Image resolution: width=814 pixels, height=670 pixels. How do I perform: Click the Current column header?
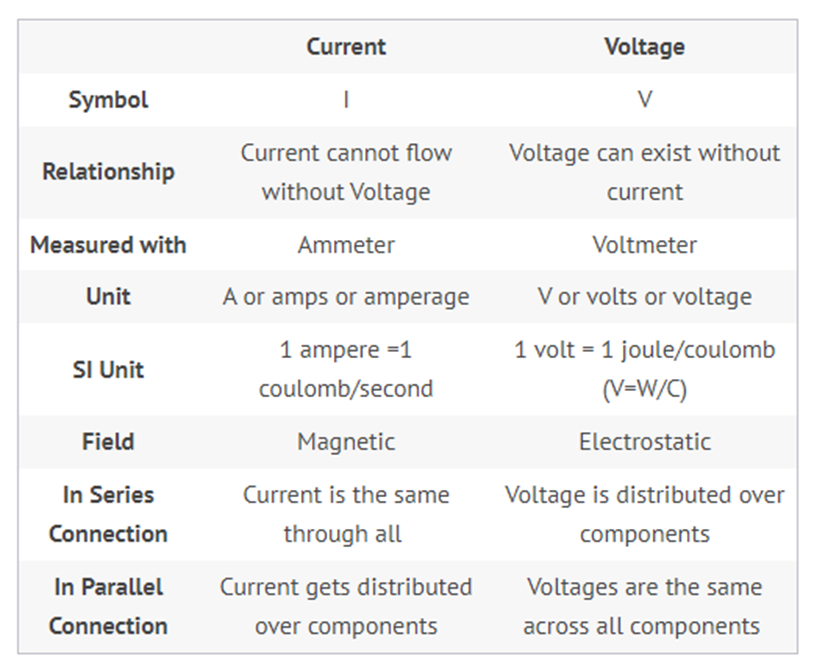(346, 47)
